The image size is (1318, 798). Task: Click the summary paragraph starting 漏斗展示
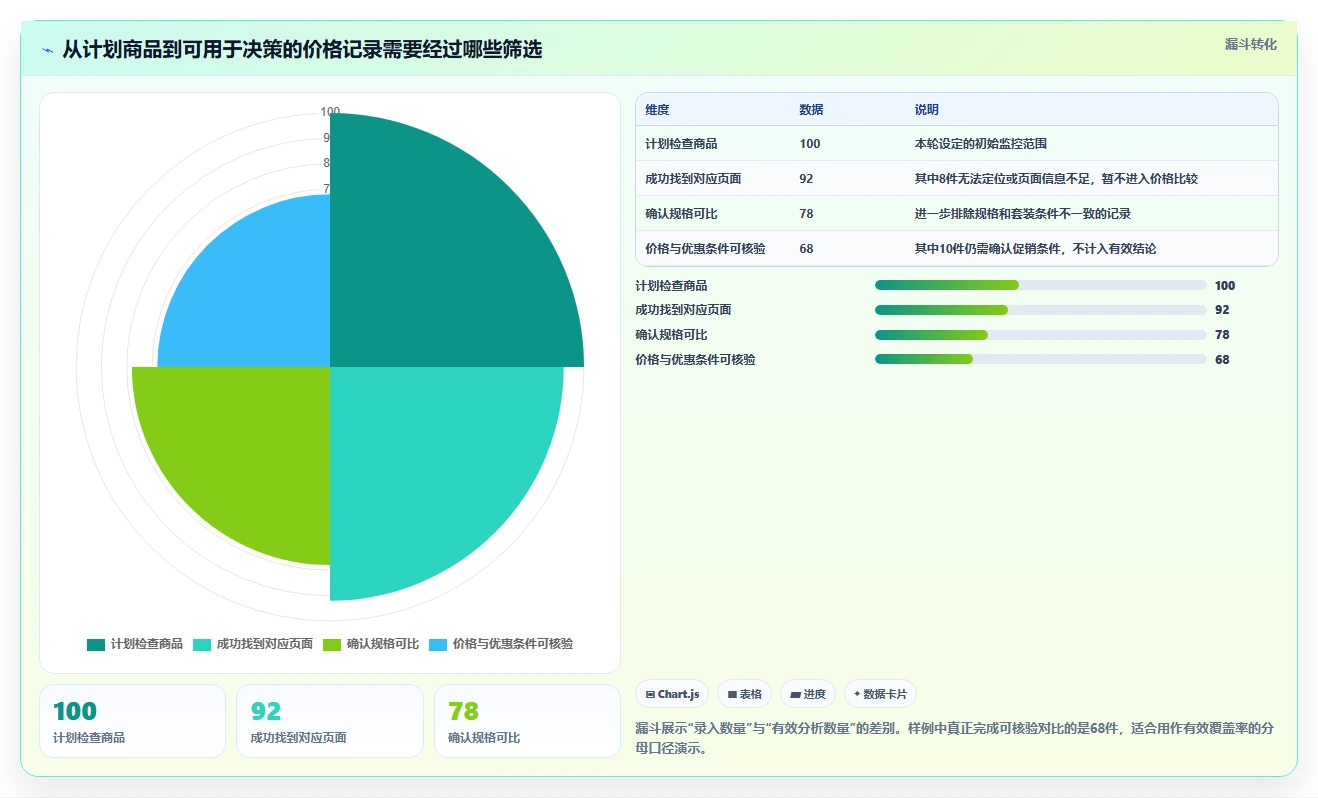[954, 738]
